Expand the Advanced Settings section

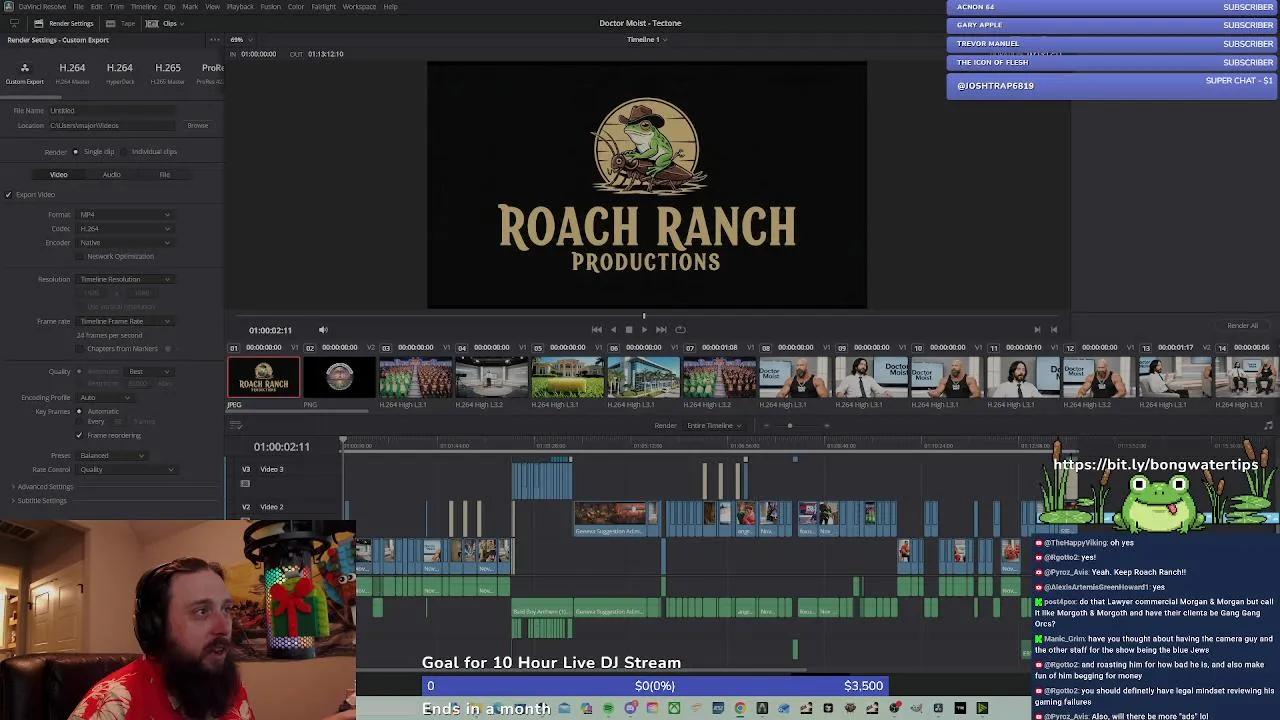pos(44,487)
